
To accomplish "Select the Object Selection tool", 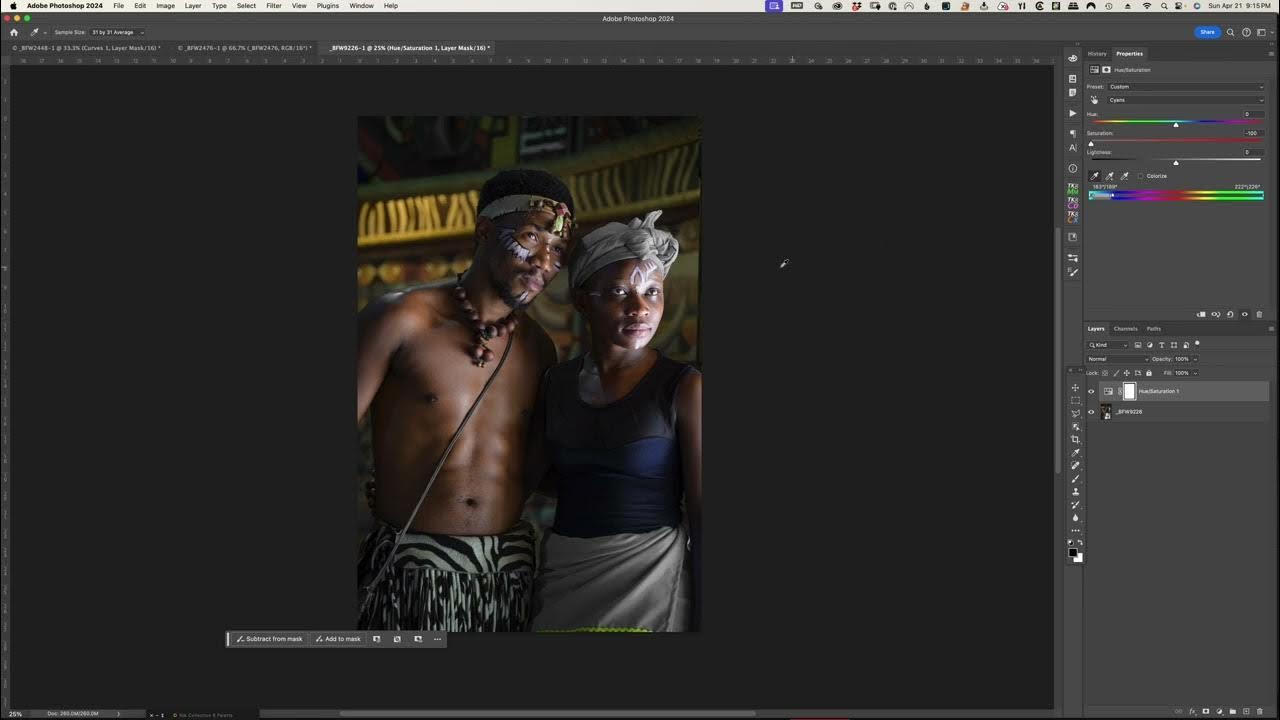I will point(1075,427).
